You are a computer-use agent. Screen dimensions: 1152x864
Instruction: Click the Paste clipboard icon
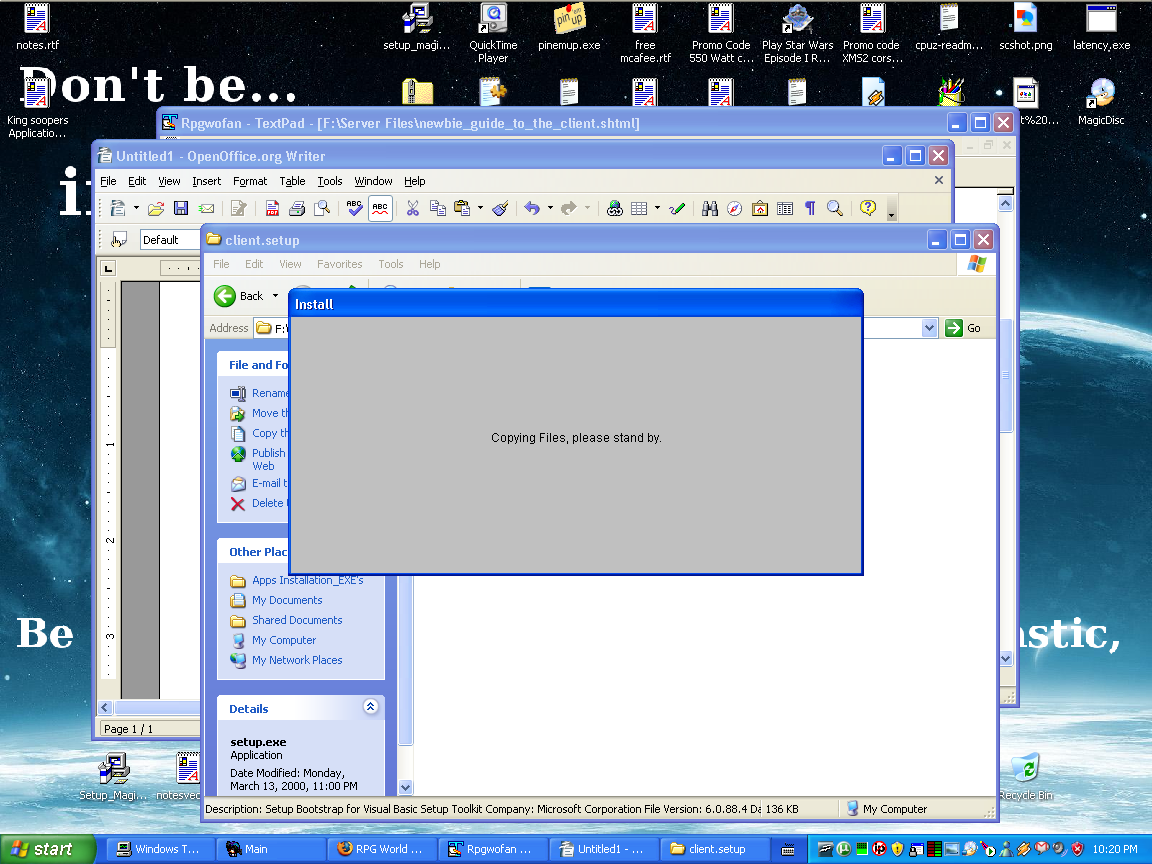click(462, 209)
